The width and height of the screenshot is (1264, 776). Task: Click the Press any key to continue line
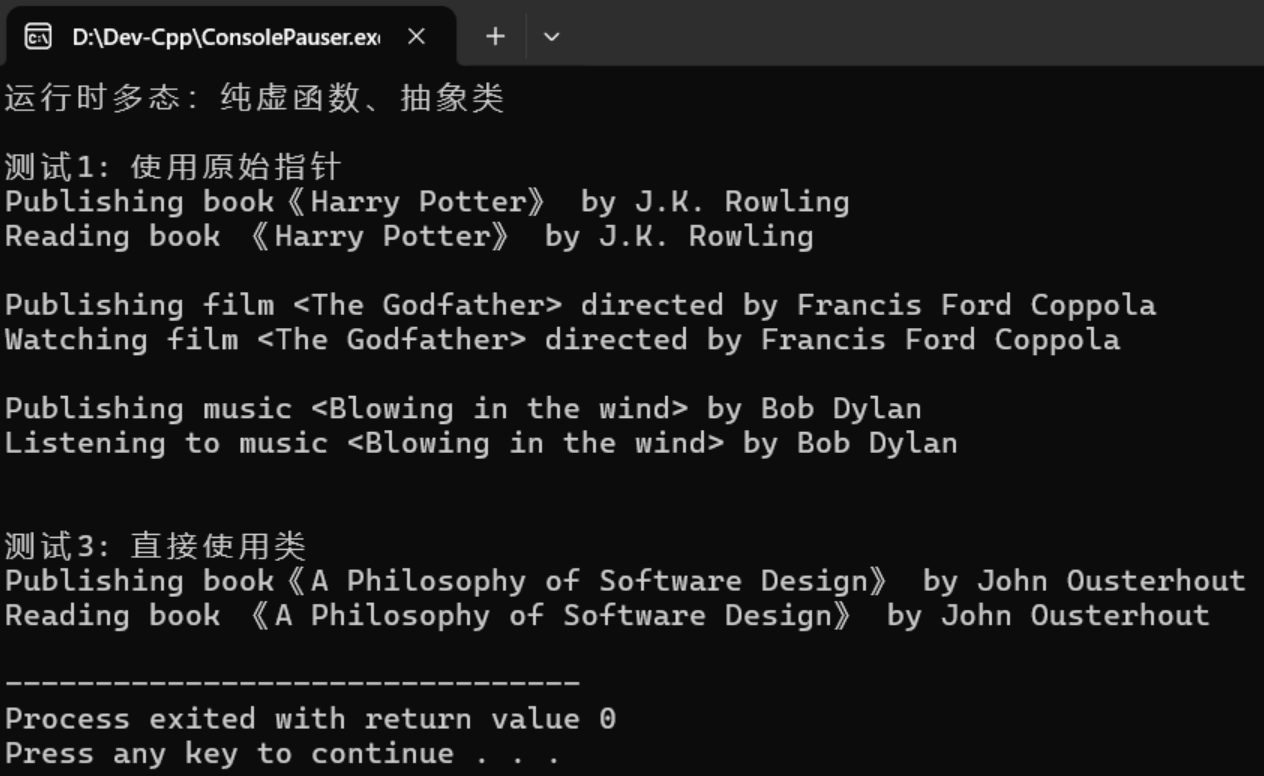(283, 753)
